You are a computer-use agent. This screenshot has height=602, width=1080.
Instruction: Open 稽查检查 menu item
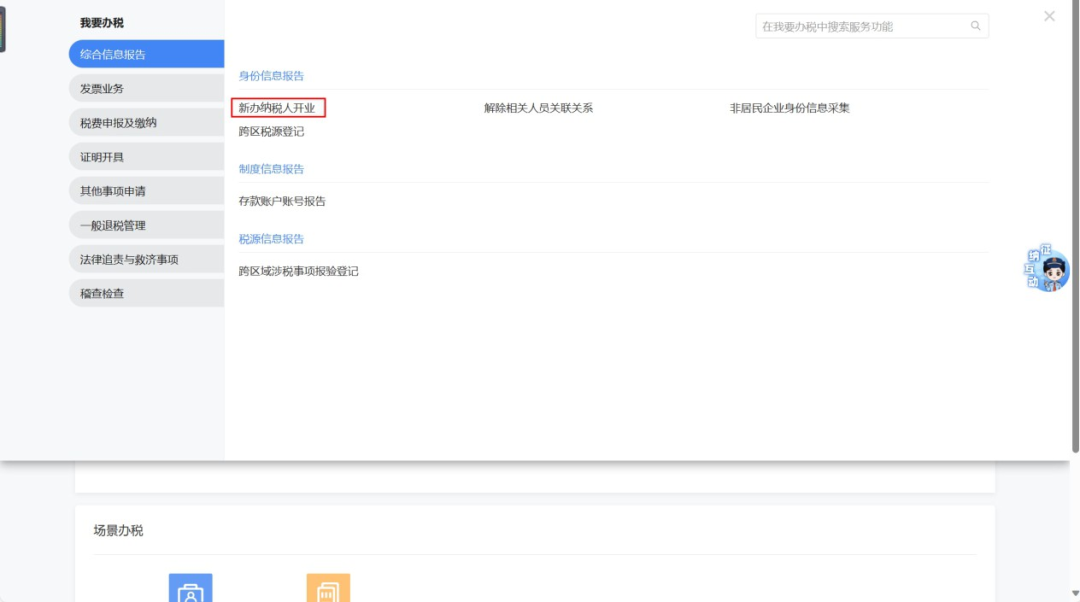pos(146,293)
